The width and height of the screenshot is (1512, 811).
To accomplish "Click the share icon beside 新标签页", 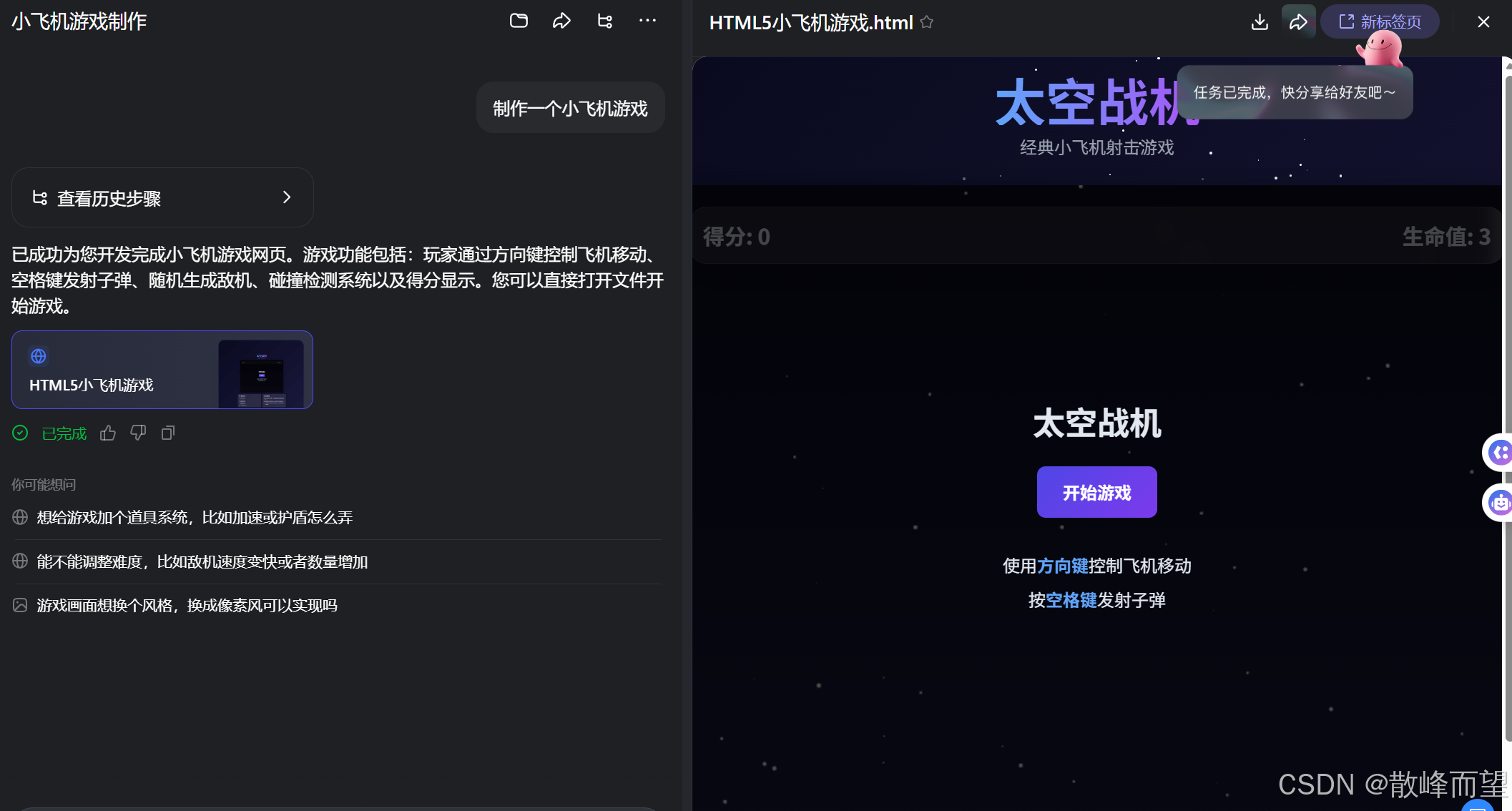I will (1299, 22).
